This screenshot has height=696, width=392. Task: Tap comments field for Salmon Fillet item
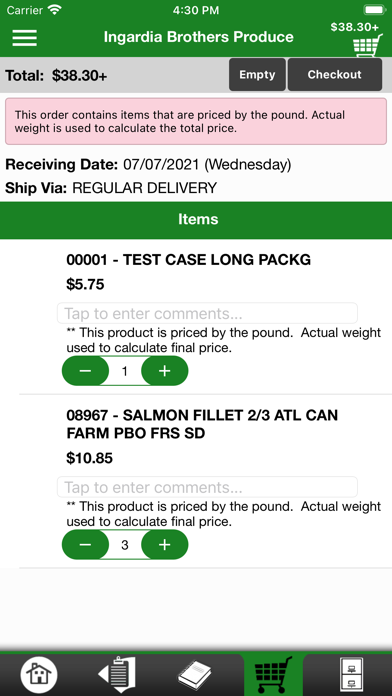click(207, 487)
